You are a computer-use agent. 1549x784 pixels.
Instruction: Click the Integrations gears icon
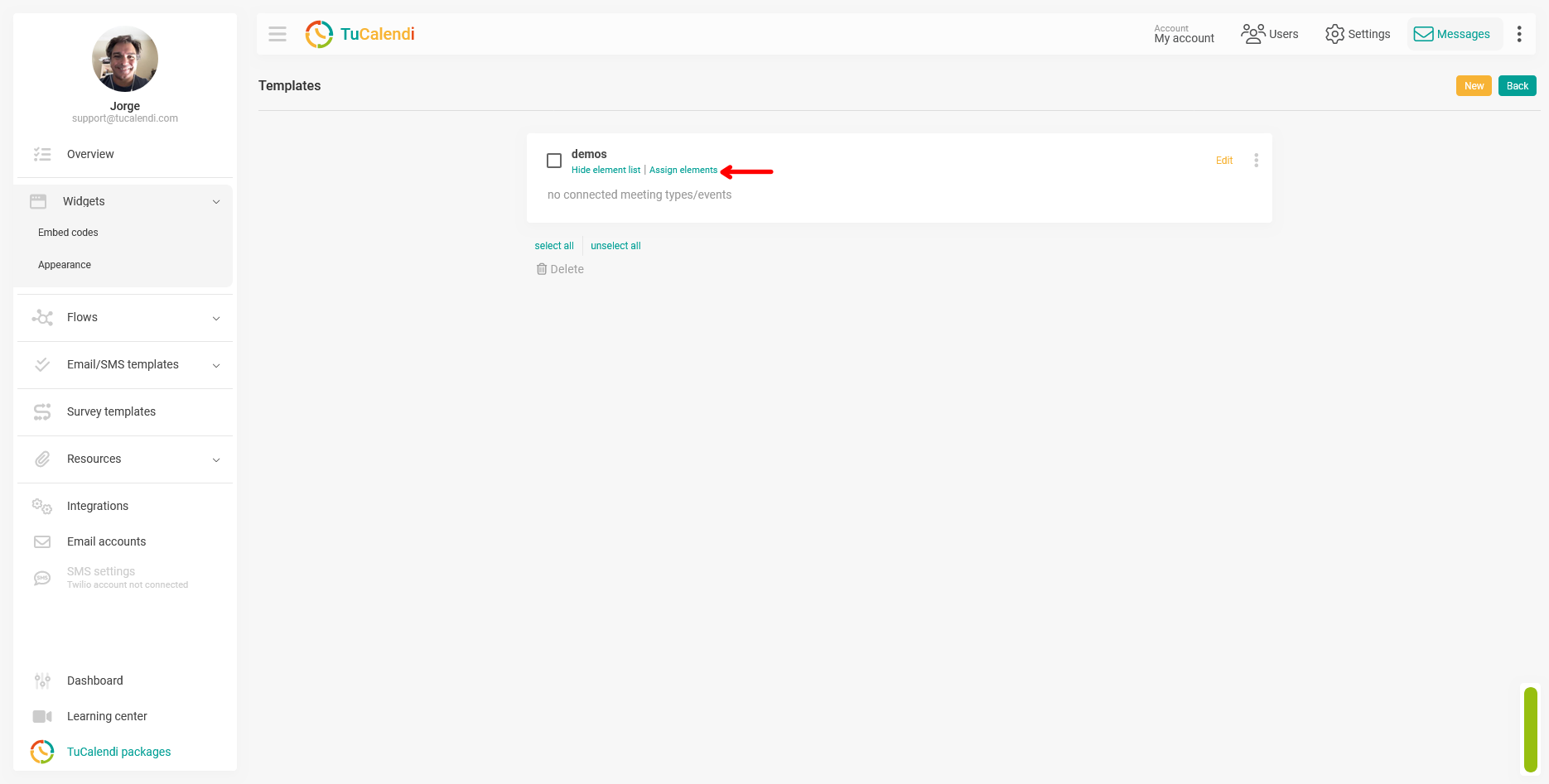[x=42, y=506]
